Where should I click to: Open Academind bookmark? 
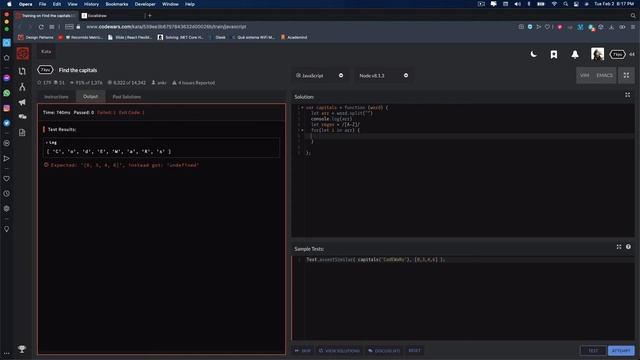pyautogui.click(x=294, y=37)
